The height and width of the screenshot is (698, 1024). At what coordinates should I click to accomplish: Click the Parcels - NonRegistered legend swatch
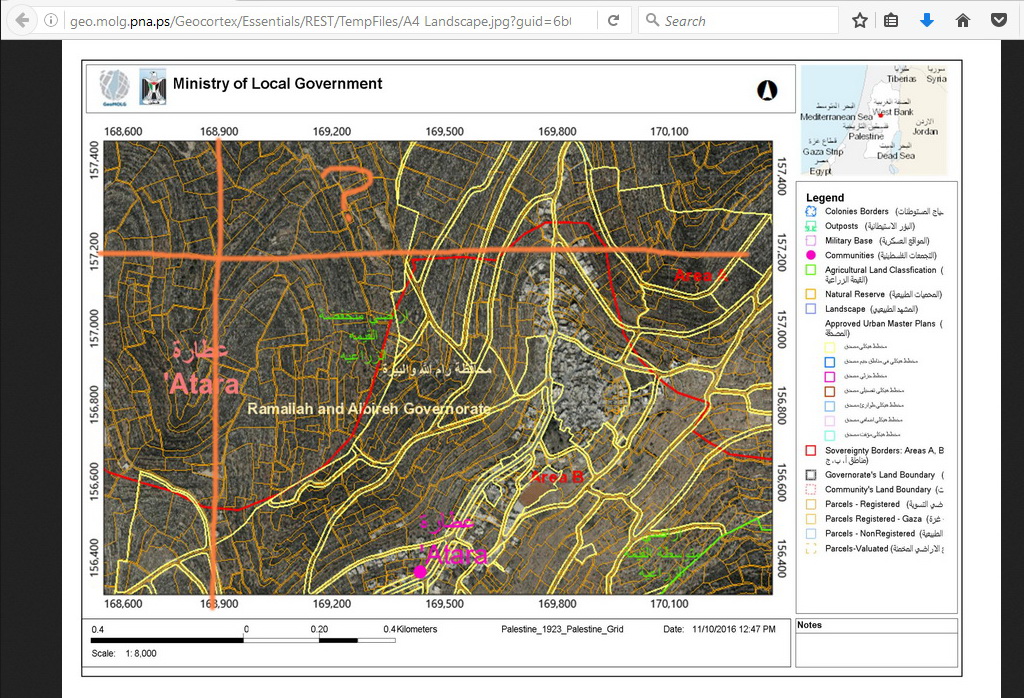[810, 533]
